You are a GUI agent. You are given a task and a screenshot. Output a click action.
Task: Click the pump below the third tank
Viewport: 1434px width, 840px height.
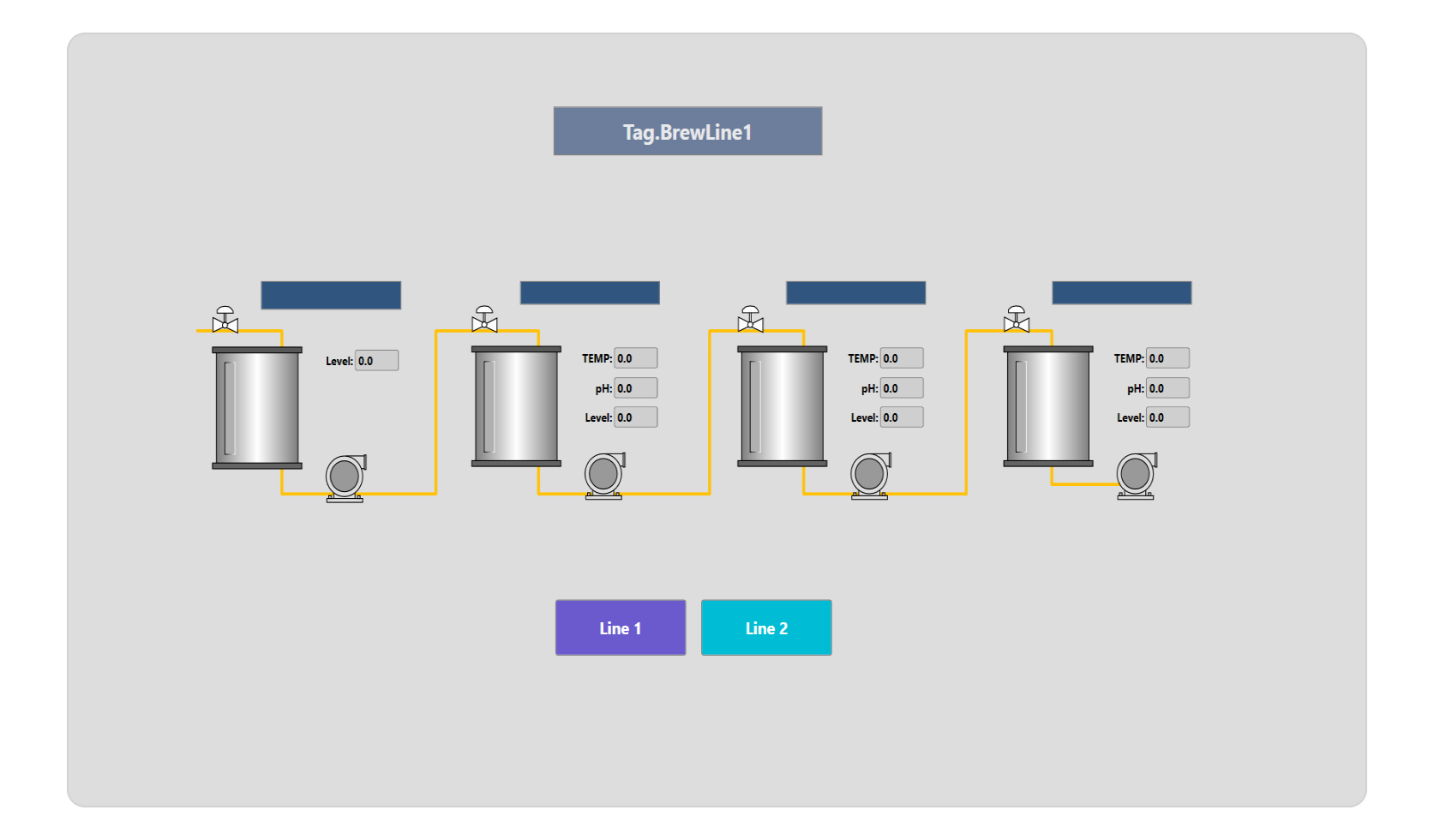click(870, 476)
